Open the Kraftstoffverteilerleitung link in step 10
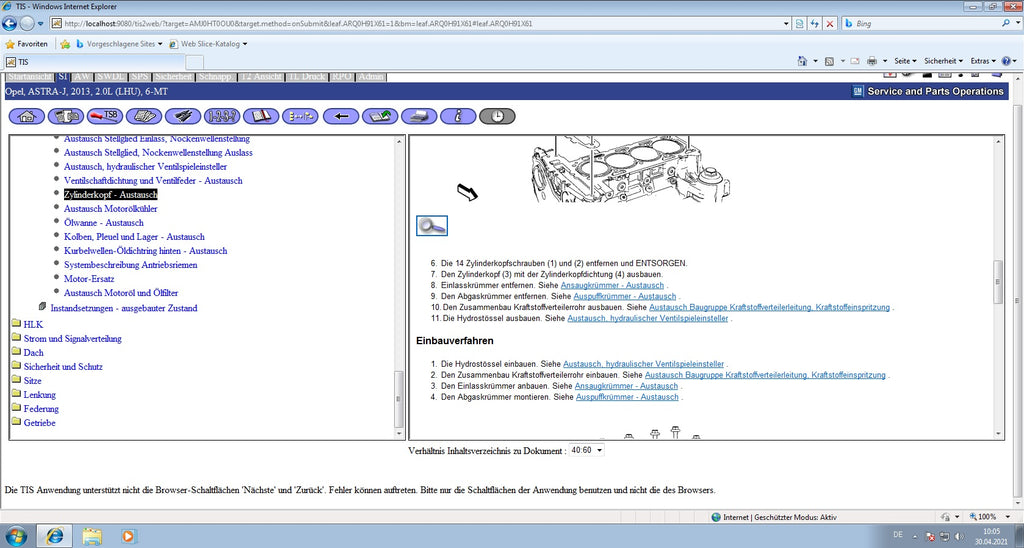The width and height of the screenshot is (1024, 548). (x=769, y=308)
